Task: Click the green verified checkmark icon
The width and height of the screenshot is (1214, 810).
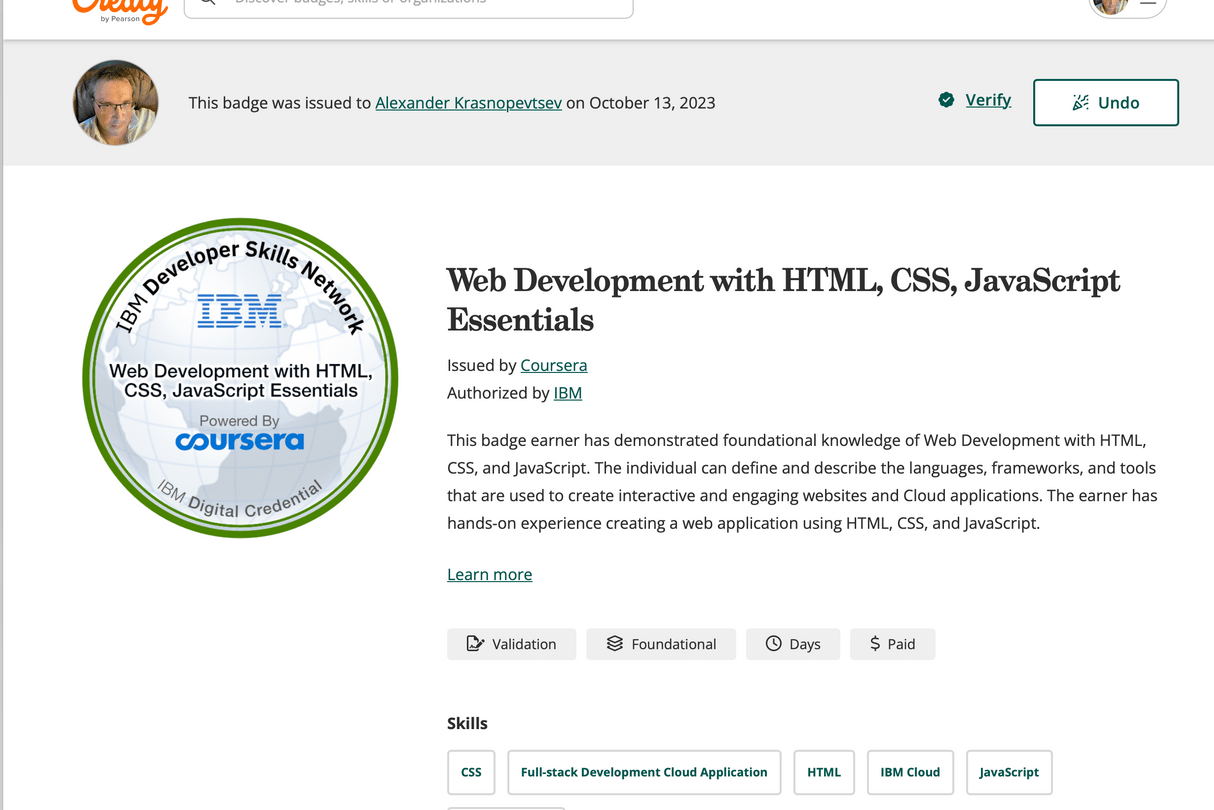Action: [946, 100]
